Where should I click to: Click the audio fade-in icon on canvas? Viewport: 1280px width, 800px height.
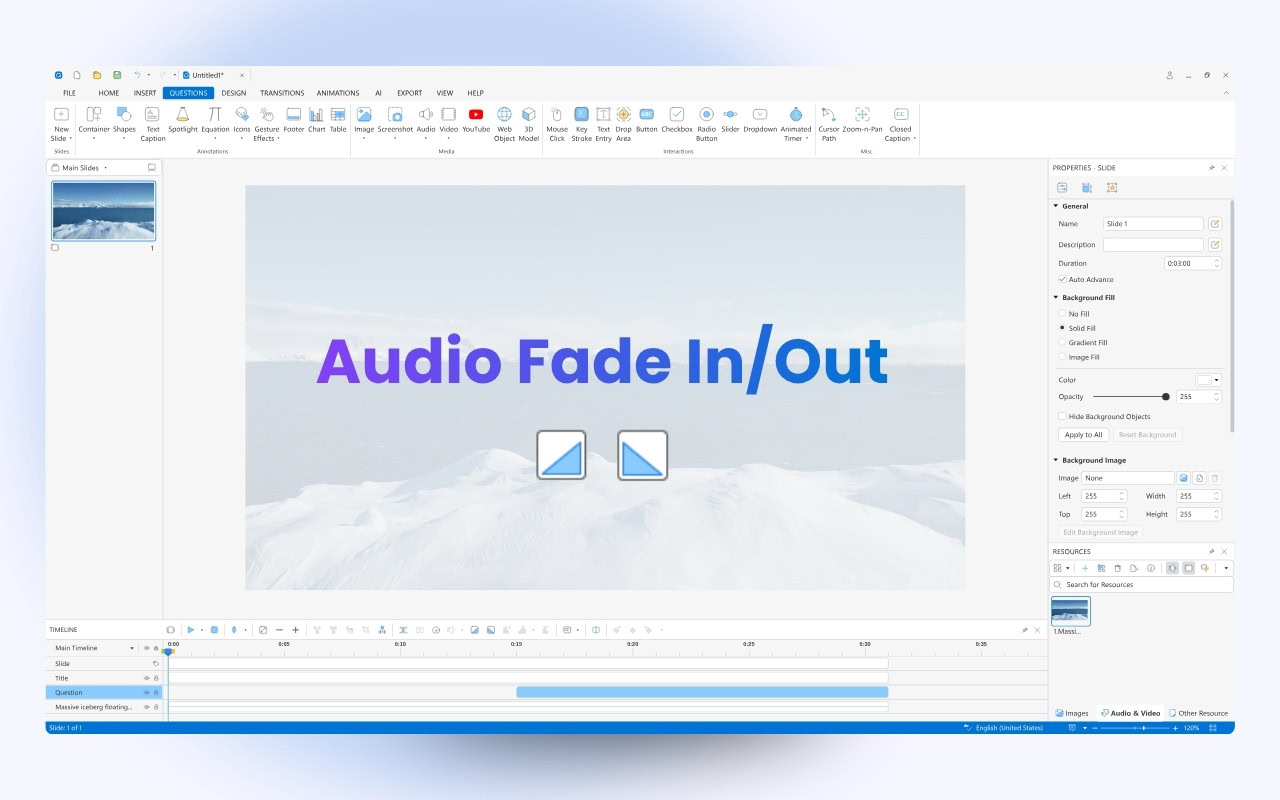(561, 455)
